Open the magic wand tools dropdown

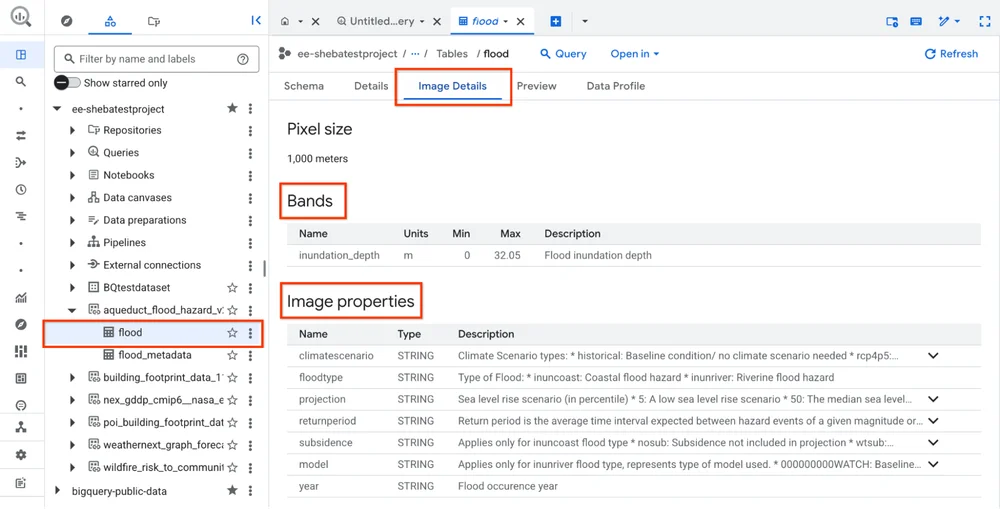tap(949, 21)
